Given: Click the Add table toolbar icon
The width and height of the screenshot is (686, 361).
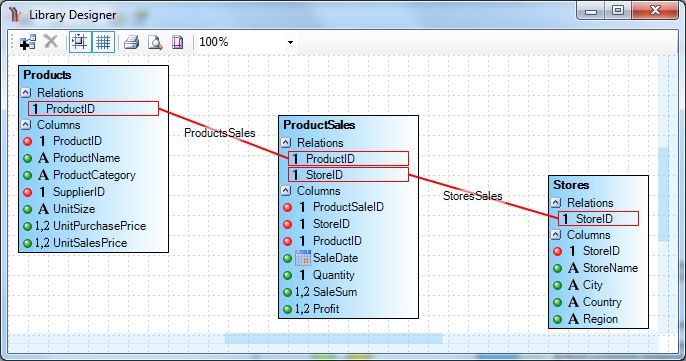Looking at the screenshot, I should tap(28, 42).
